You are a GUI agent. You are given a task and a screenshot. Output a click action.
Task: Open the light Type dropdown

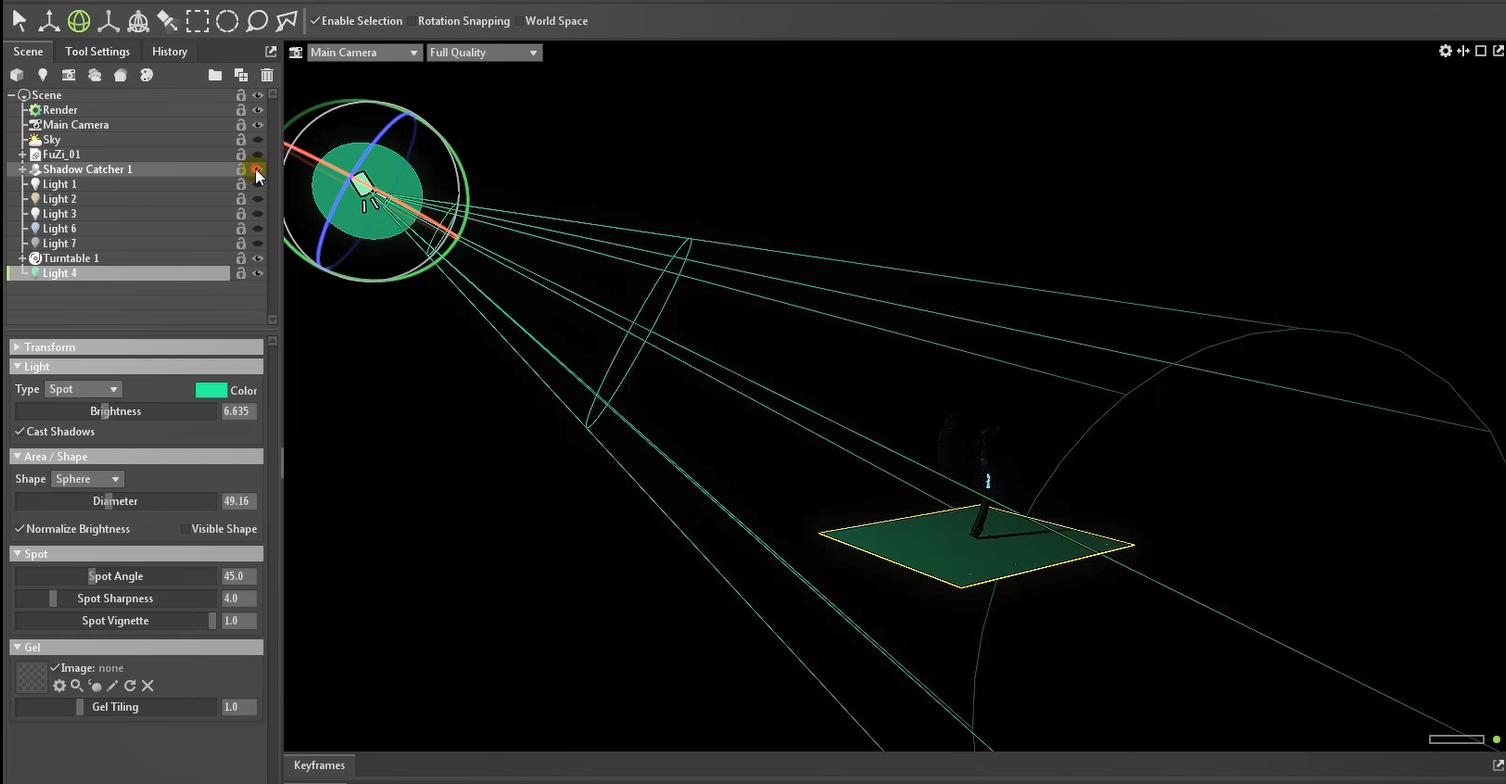[83, 389]
